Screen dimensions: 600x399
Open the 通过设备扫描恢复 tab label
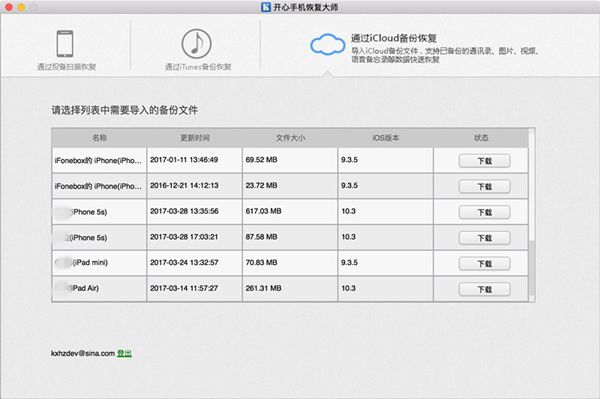point(67,67)
